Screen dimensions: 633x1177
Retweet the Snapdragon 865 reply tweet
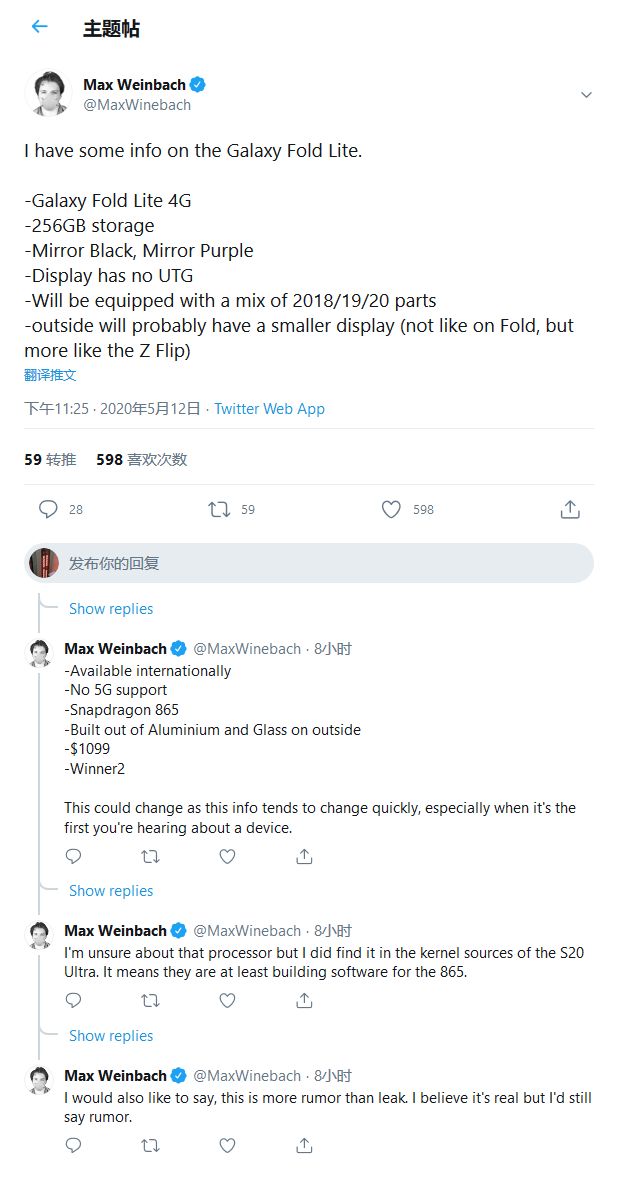(x=150, y=856)
